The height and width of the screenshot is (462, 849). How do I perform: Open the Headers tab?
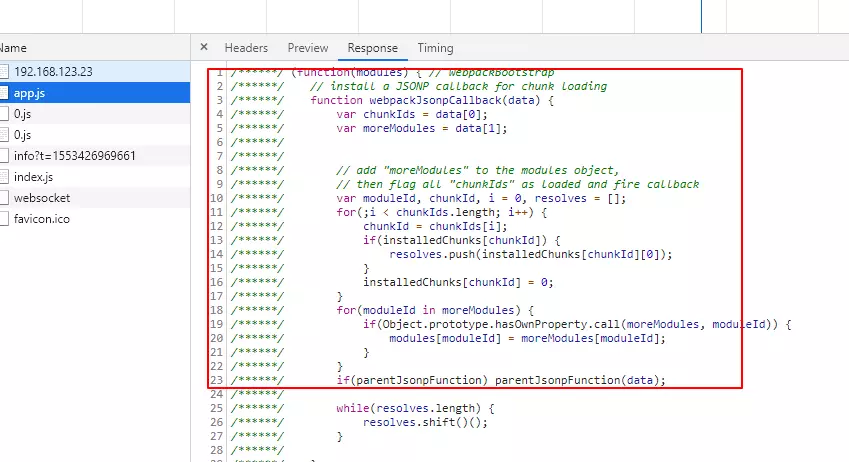tap(246, 48)
